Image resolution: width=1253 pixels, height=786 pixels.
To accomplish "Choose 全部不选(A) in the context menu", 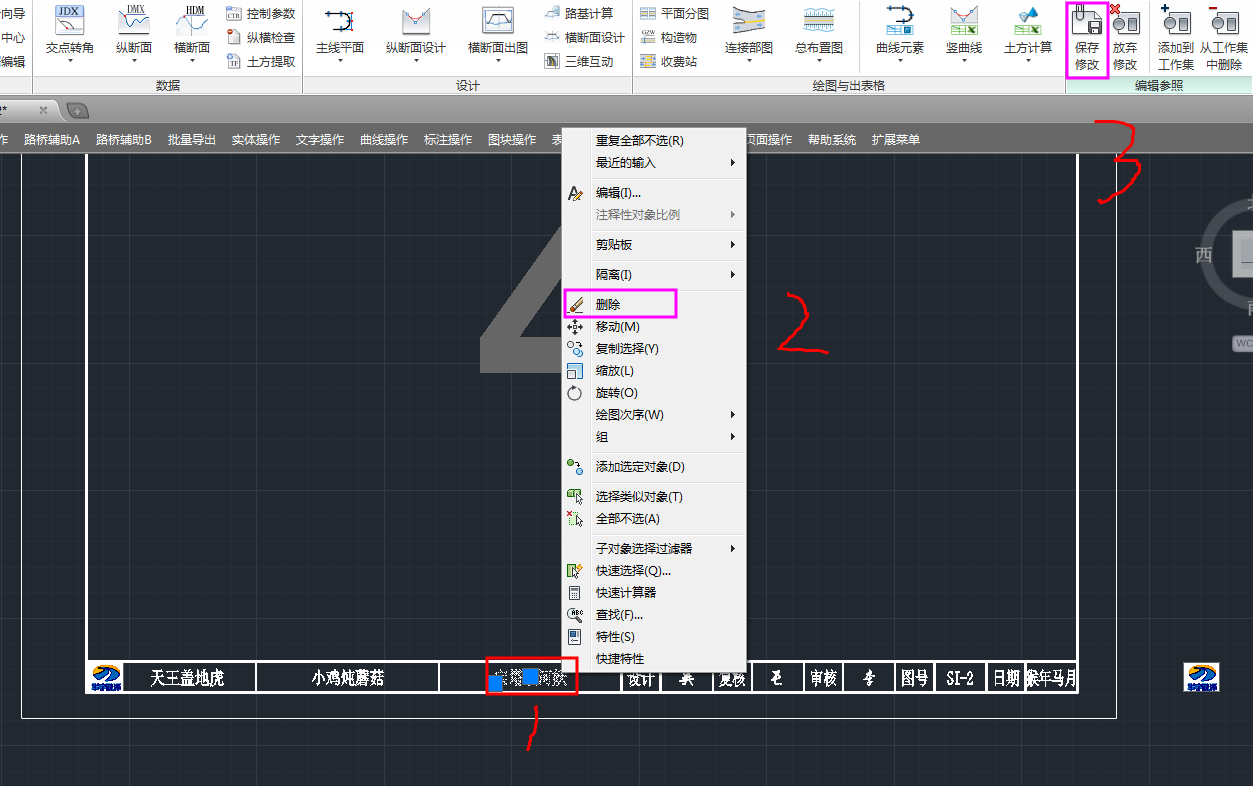I will pyautogui.click(x=654, y=519).
